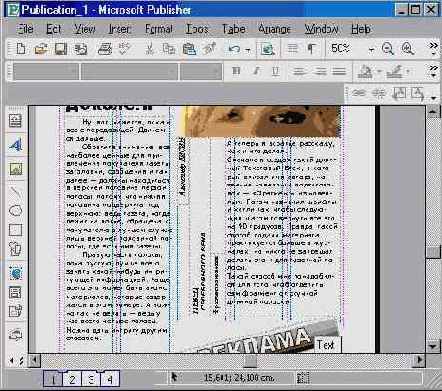Go to the Next Text Box icon
442x391 pixels.
coord(417,94)
